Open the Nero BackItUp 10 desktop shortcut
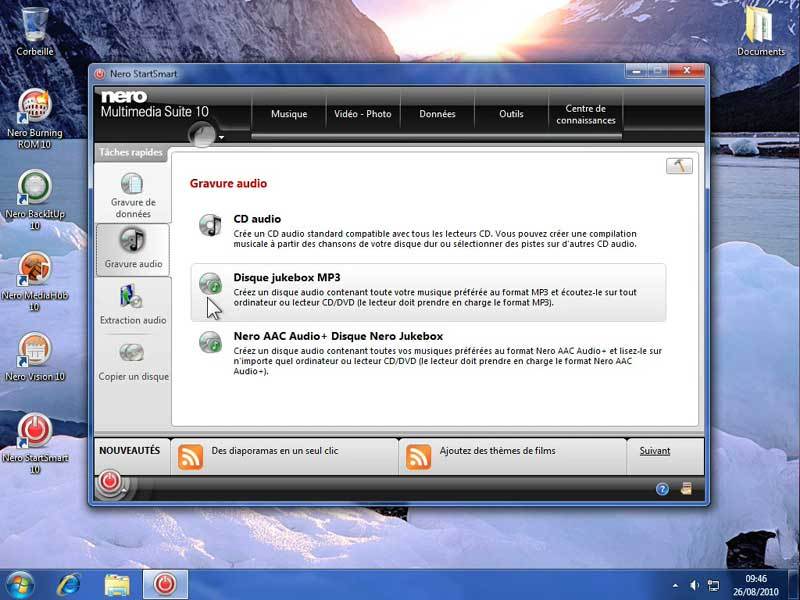Image resolution: width=800 pixels, height=600 pixels. 35,200
